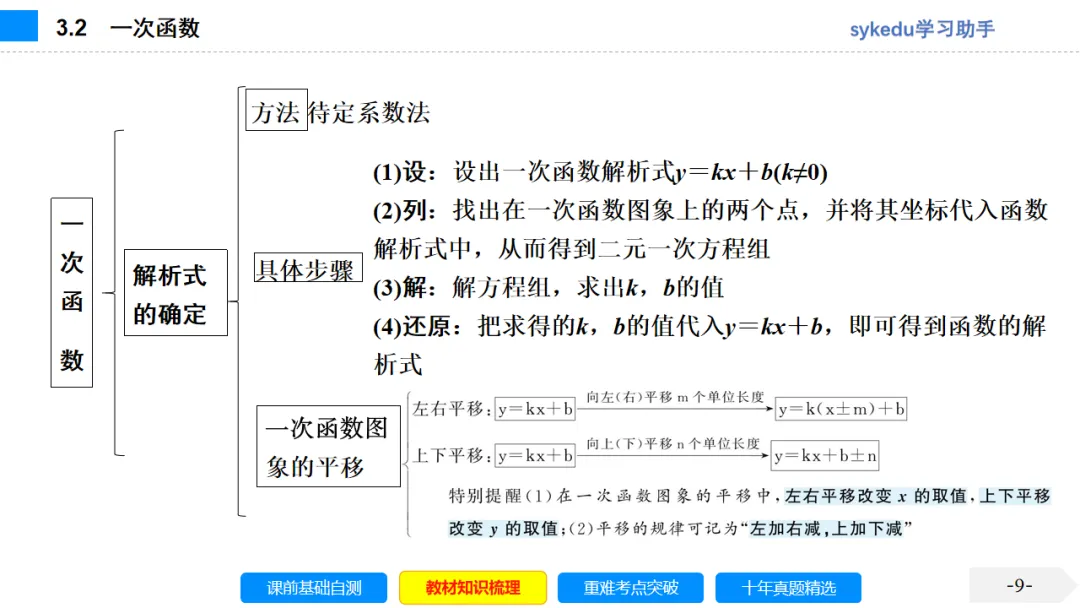Select the 方法 label box

tap(276, 111)
